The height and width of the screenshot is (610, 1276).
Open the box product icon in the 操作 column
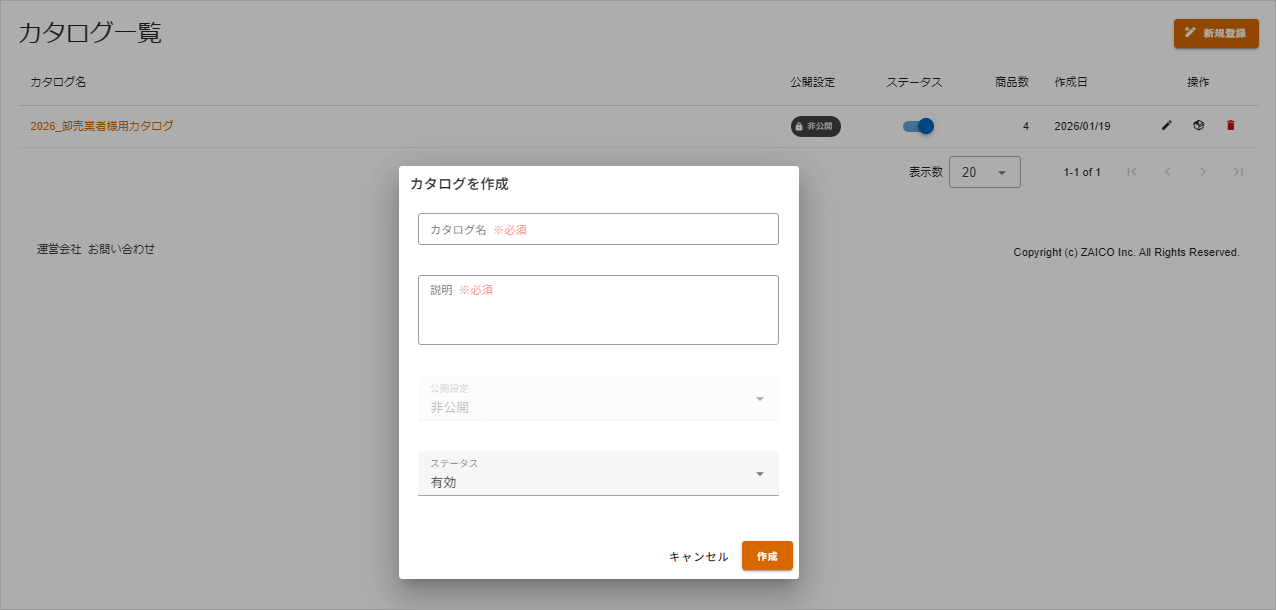coord(1198,126)
